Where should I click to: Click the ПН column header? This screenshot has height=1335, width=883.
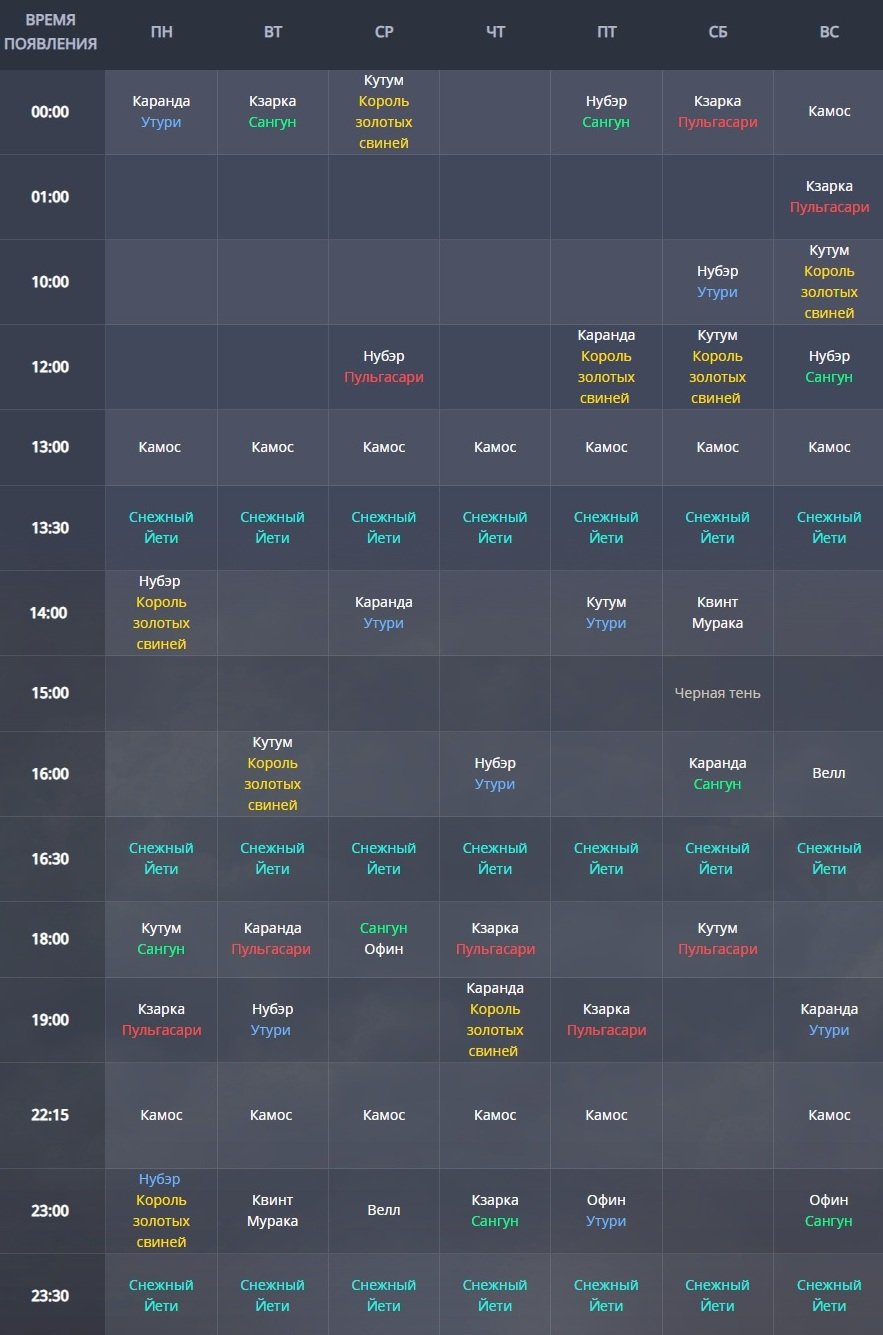161,32
